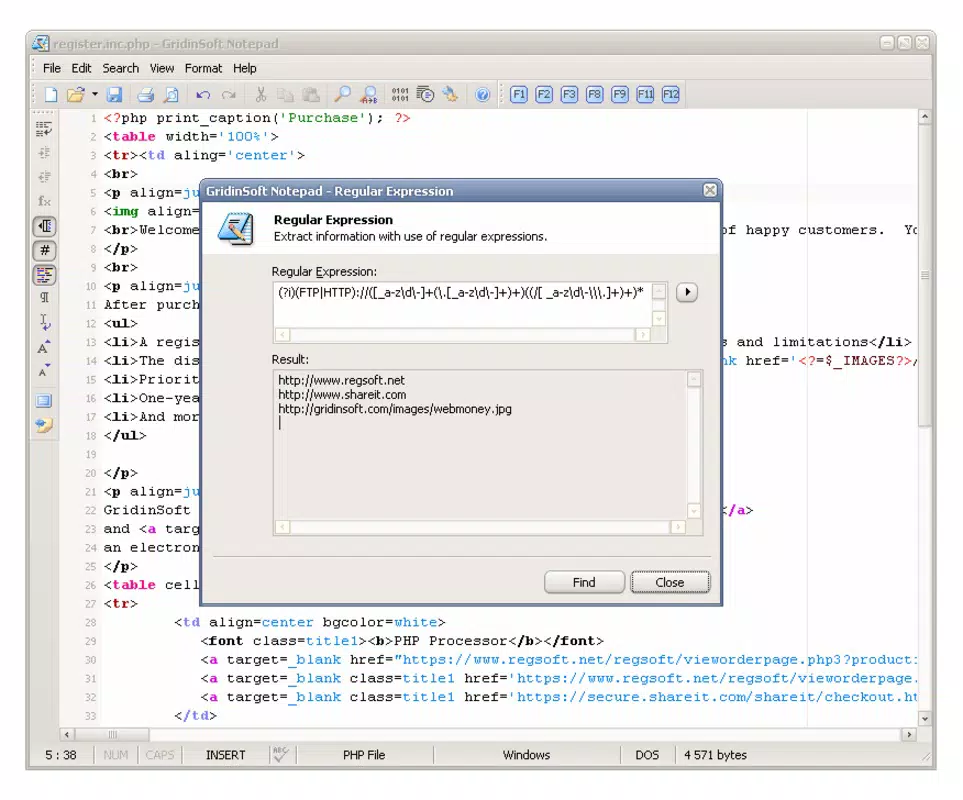This screenshot has height=800, width=963.
Task: Open the View menu
Action: tap(162, 68)
